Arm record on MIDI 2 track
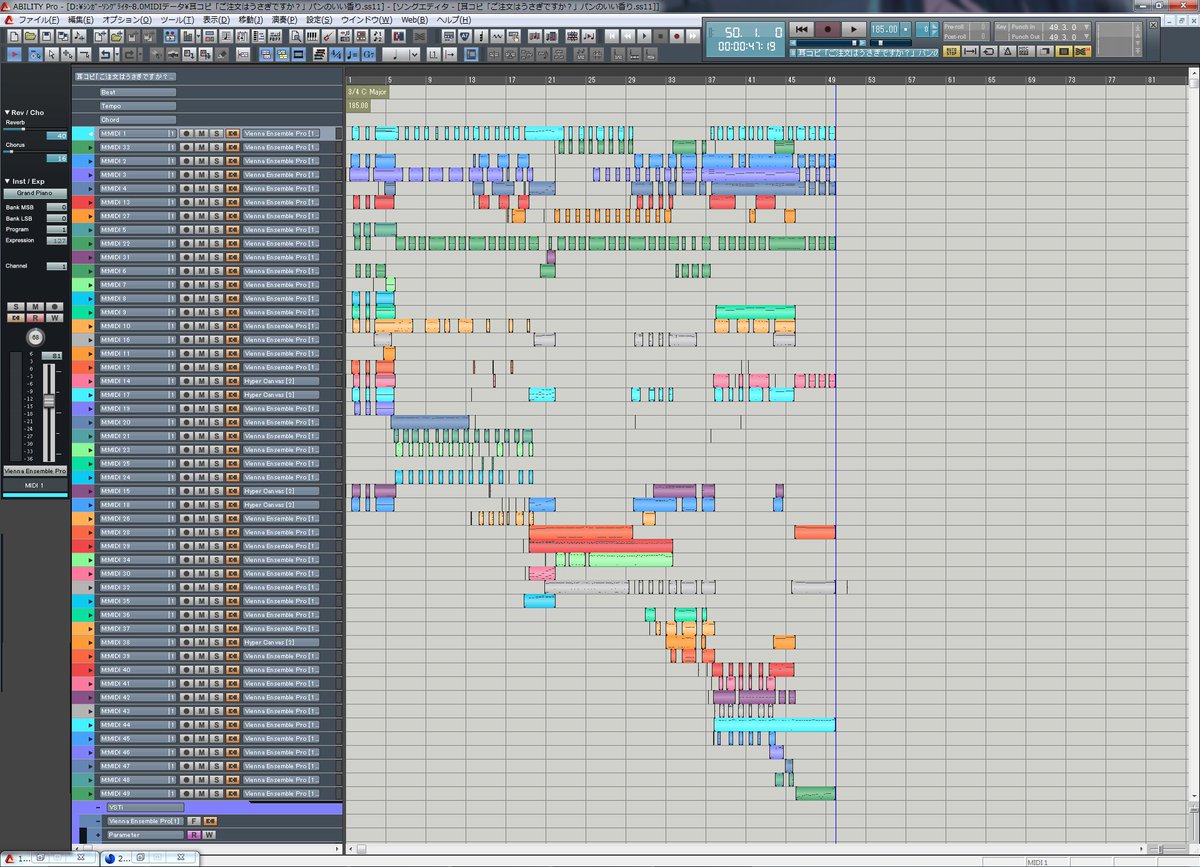1200x867 pixels. pos(186,161)
